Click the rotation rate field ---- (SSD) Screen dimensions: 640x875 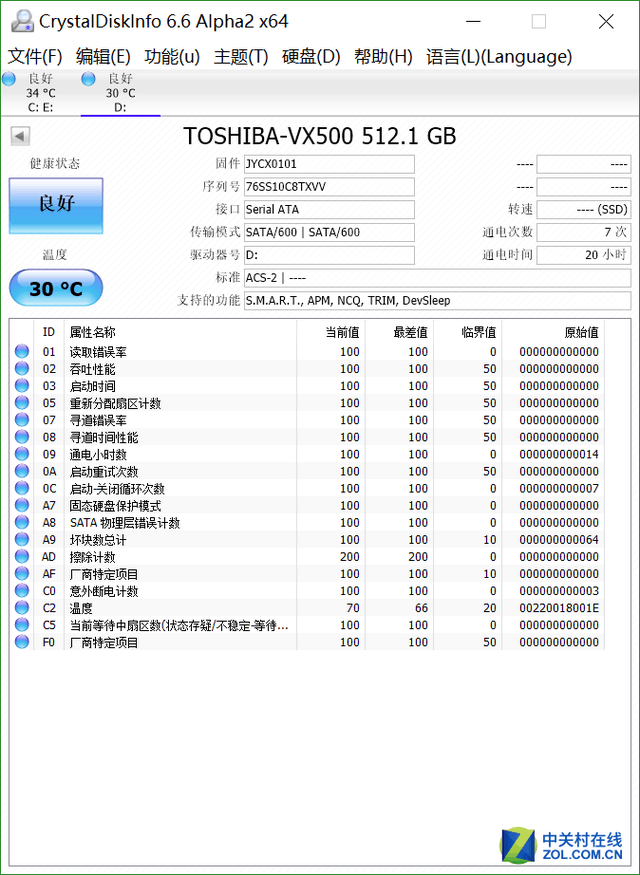pyautogui.click(x=584, y=209)
